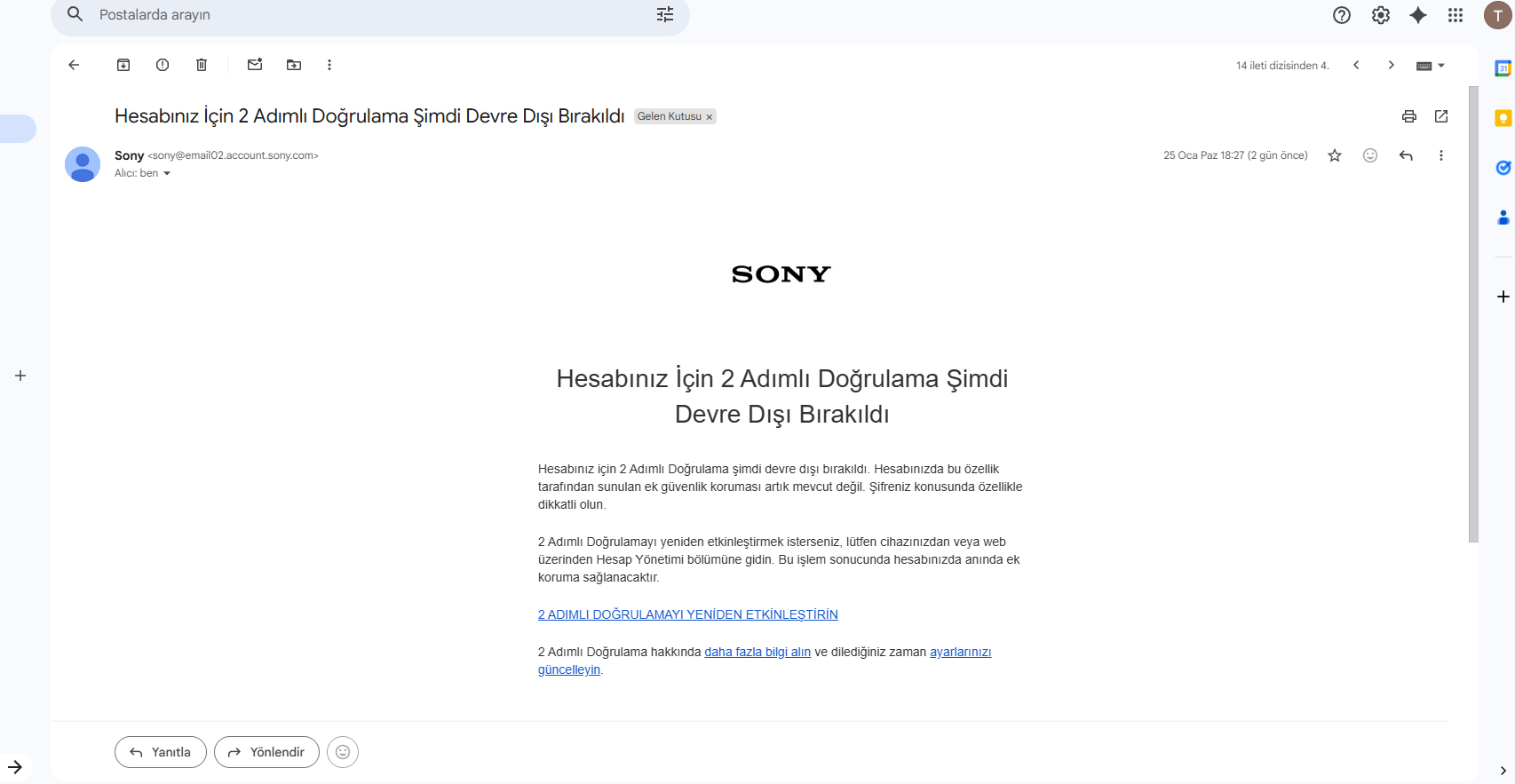Open more options in the top toolbar
The image size is (1515, 784).
click(x=329, y=65)
